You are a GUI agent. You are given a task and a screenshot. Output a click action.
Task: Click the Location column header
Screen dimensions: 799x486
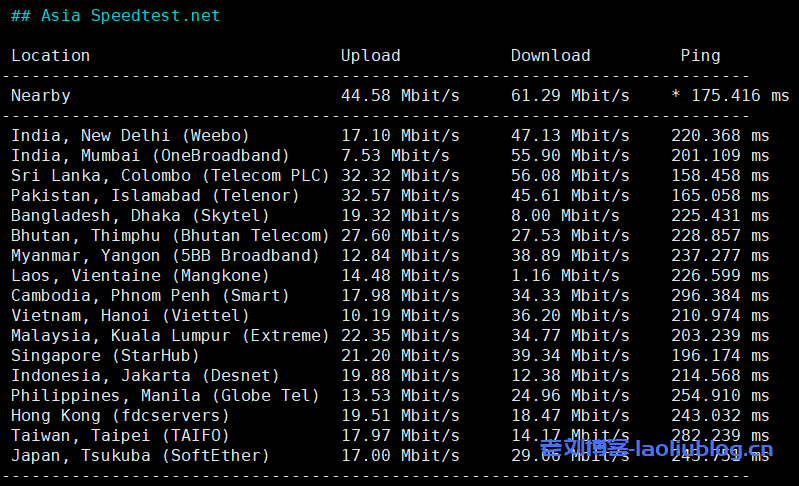[49, 56]
